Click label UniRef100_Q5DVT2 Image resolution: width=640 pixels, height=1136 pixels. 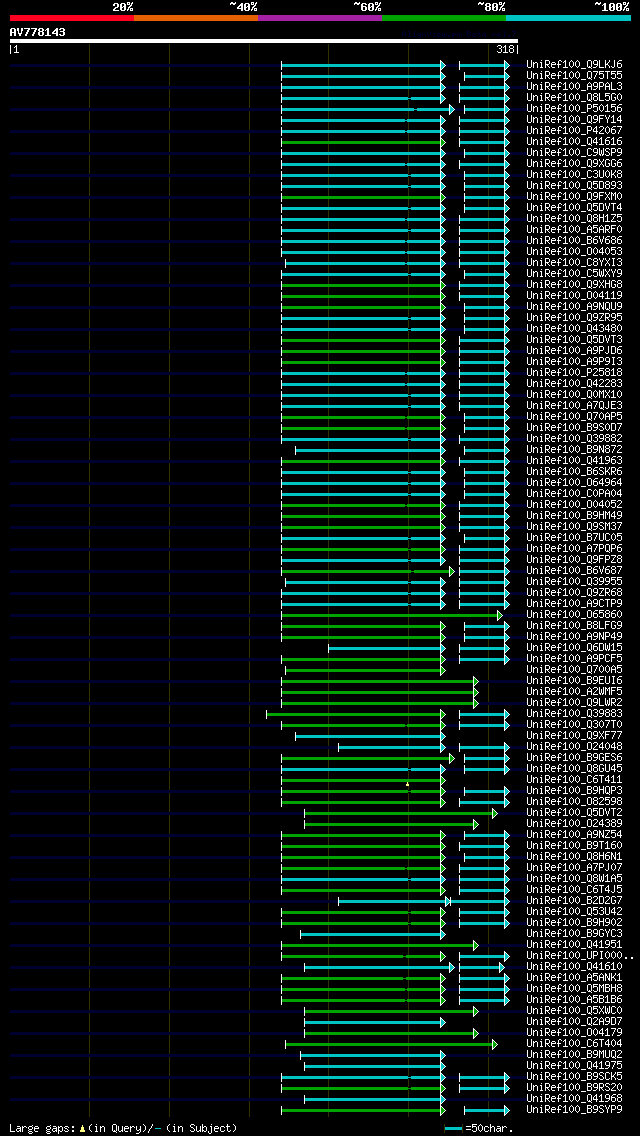click(x=574, y=812)
